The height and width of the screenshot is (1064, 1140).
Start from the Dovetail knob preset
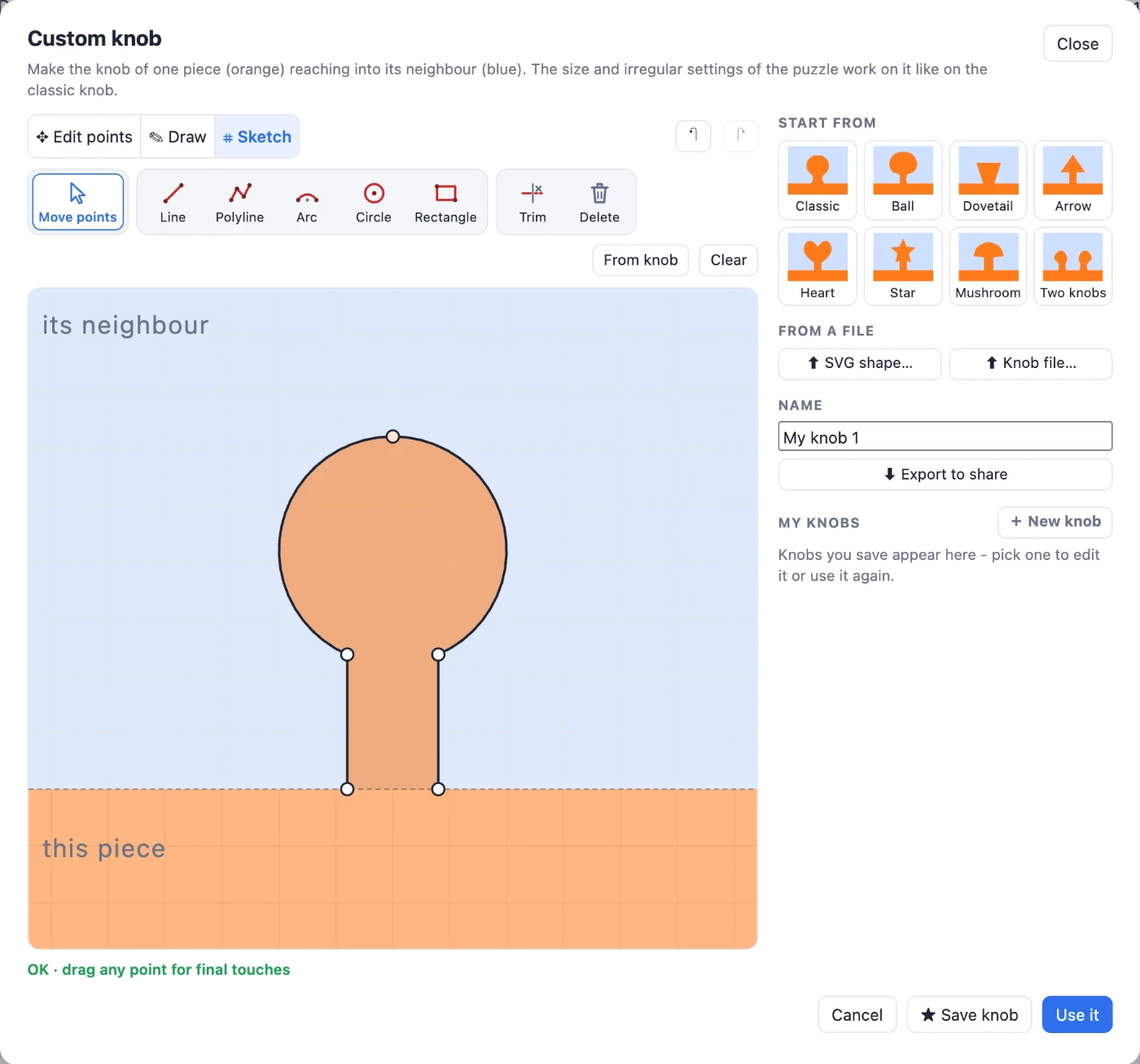[988, 180]
